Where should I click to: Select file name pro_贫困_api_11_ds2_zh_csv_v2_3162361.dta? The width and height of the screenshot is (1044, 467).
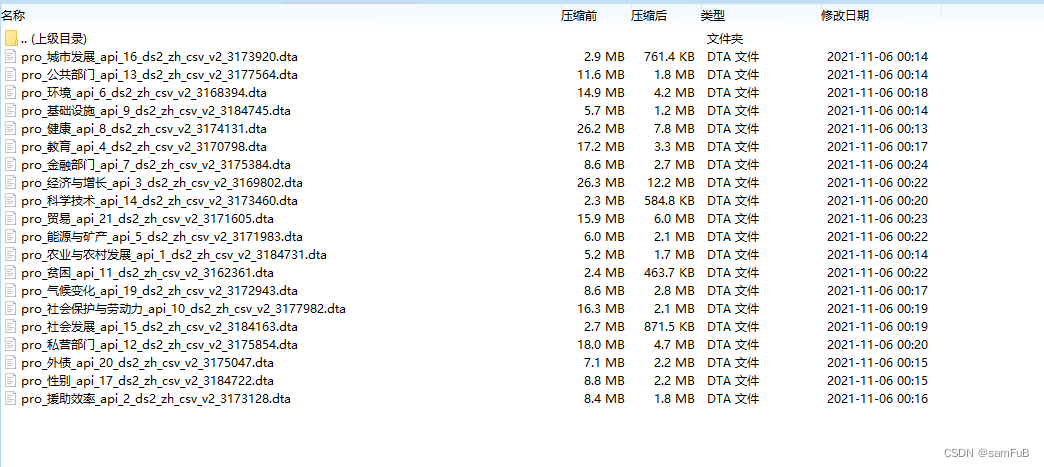tap(150, 272)
